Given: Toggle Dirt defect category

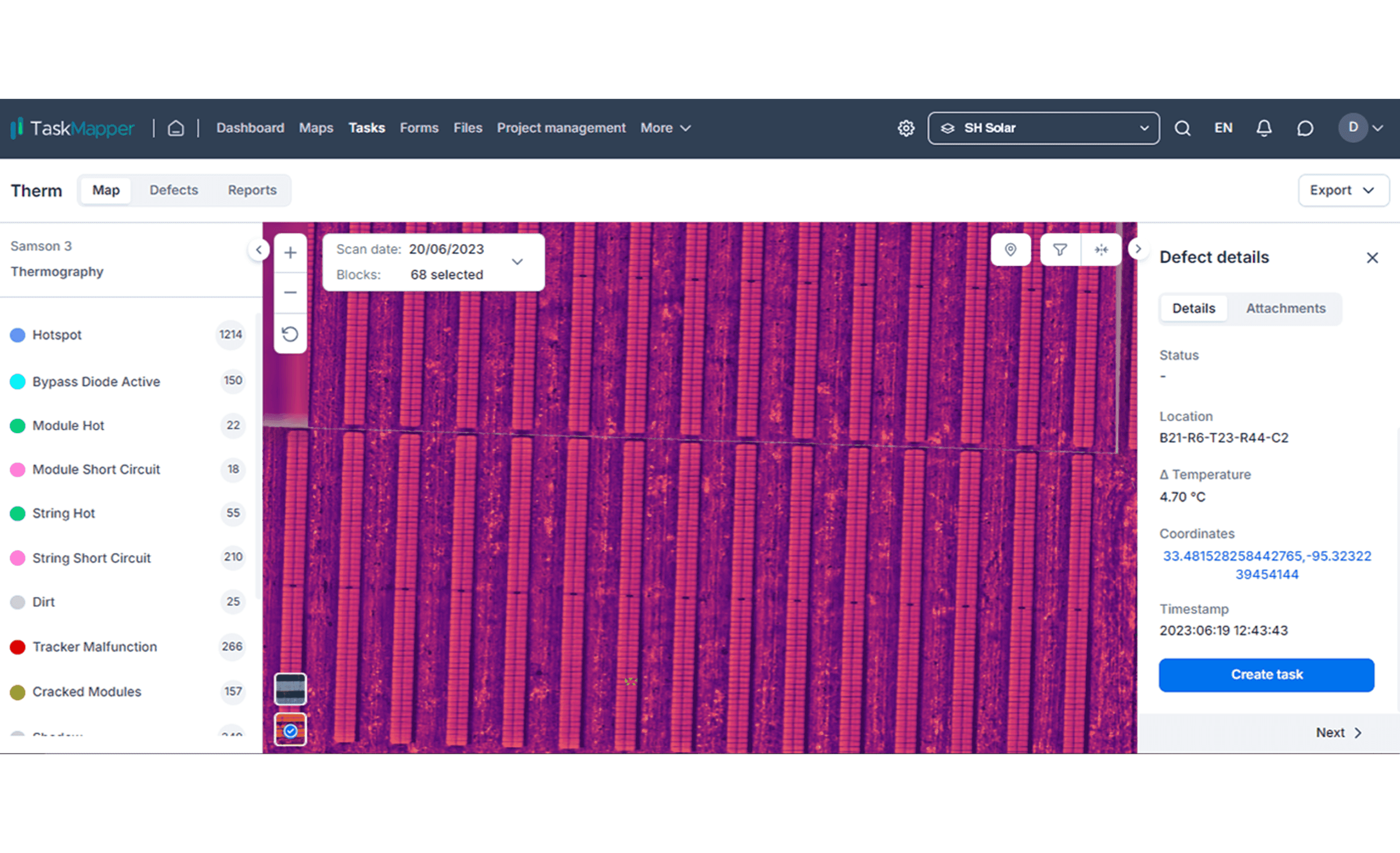Looking at the screenshot, I should click(x=128, y=602).
